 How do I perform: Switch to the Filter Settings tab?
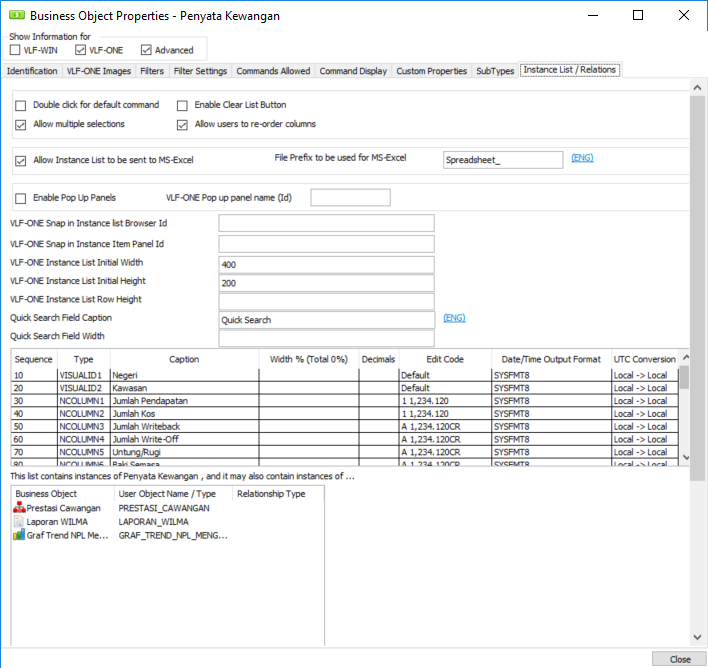click(200, 71)
